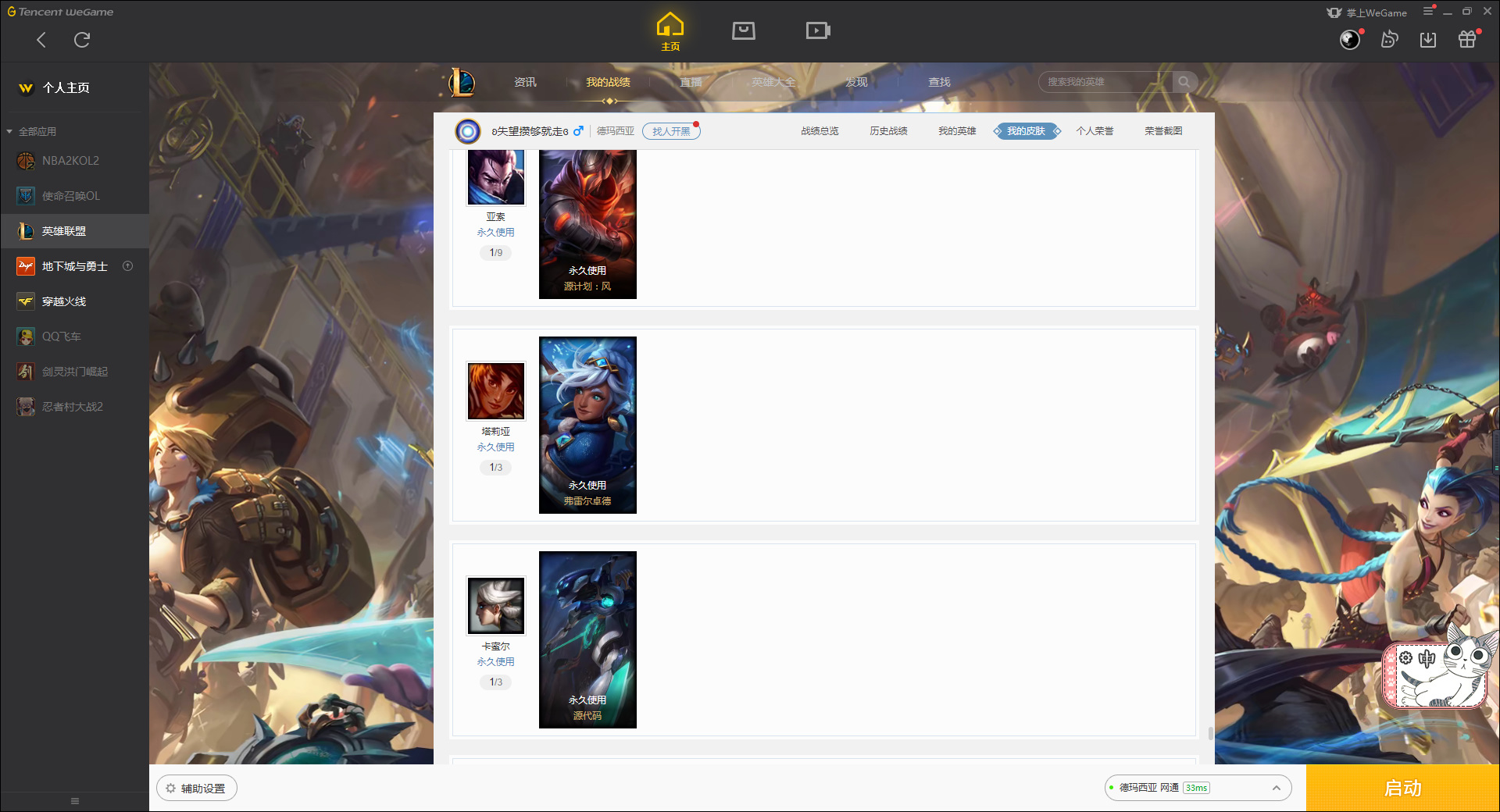1500x812 pixels.
Task: Click the 1/9 skin count badge
Action: [496, 253]
